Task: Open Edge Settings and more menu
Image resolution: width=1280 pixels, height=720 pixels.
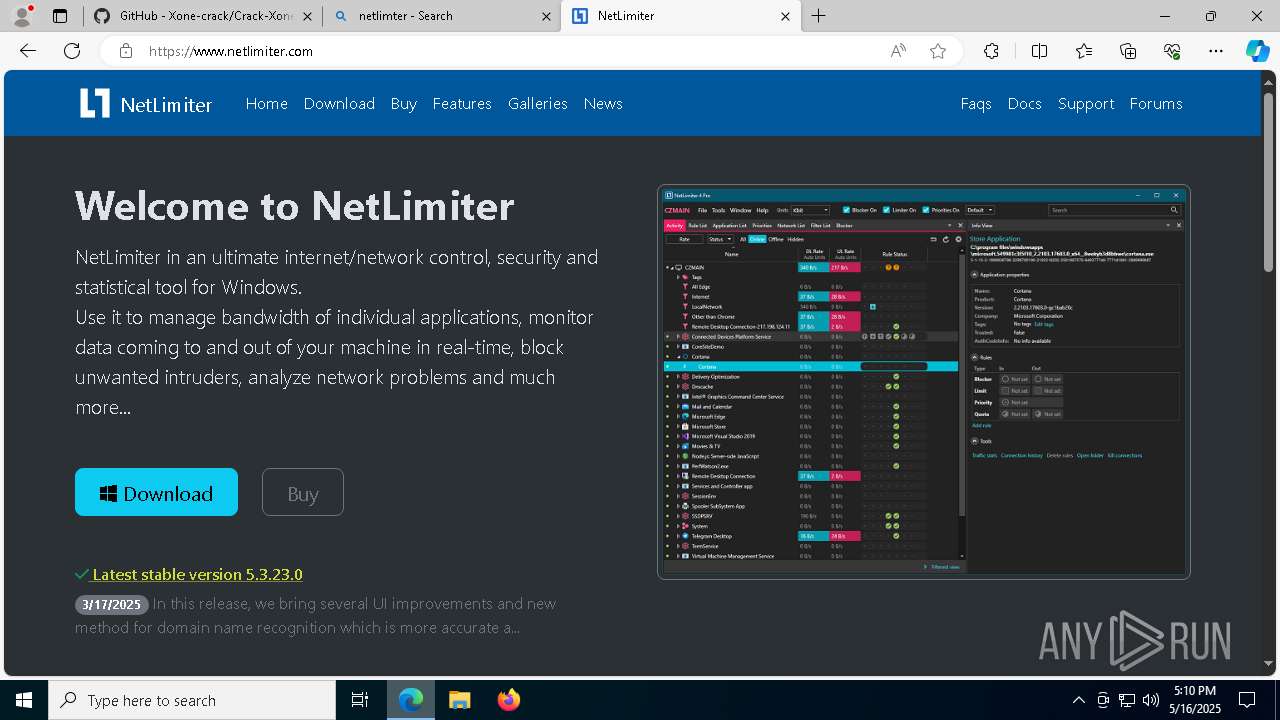Action: (1216, 51)
